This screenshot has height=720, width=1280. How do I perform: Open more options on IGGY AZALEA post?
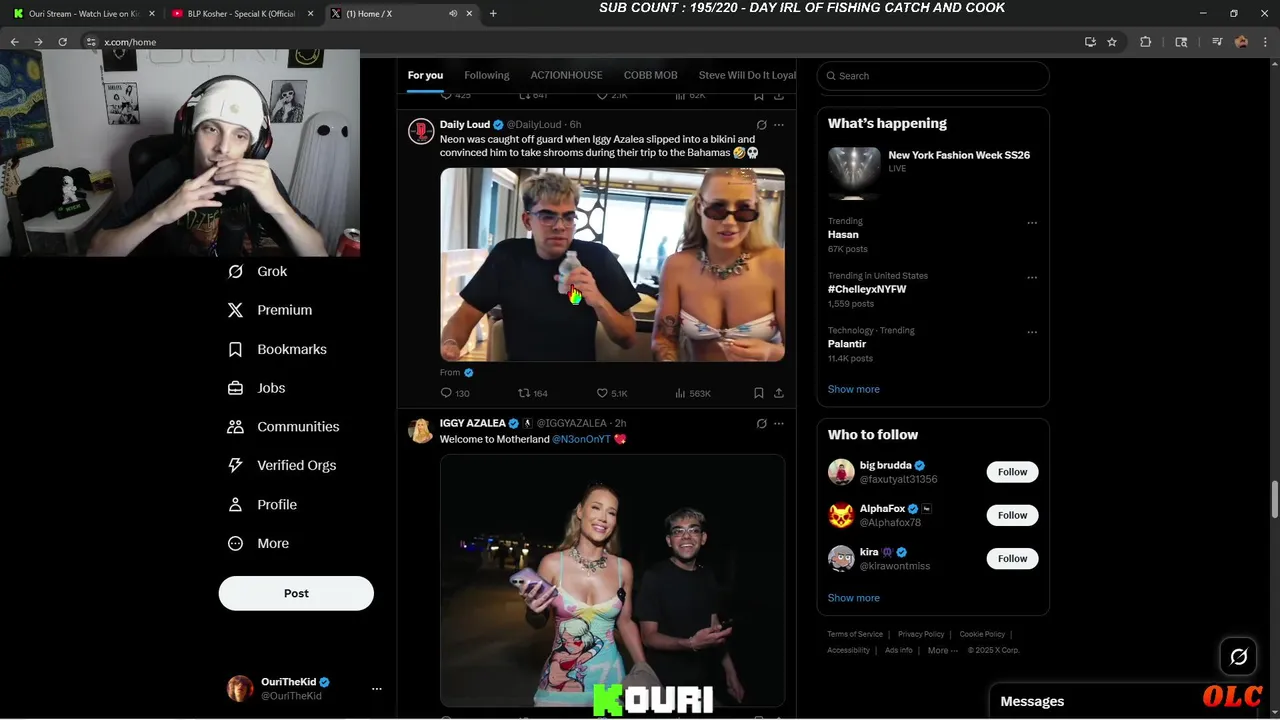click(x=779, y=424)
